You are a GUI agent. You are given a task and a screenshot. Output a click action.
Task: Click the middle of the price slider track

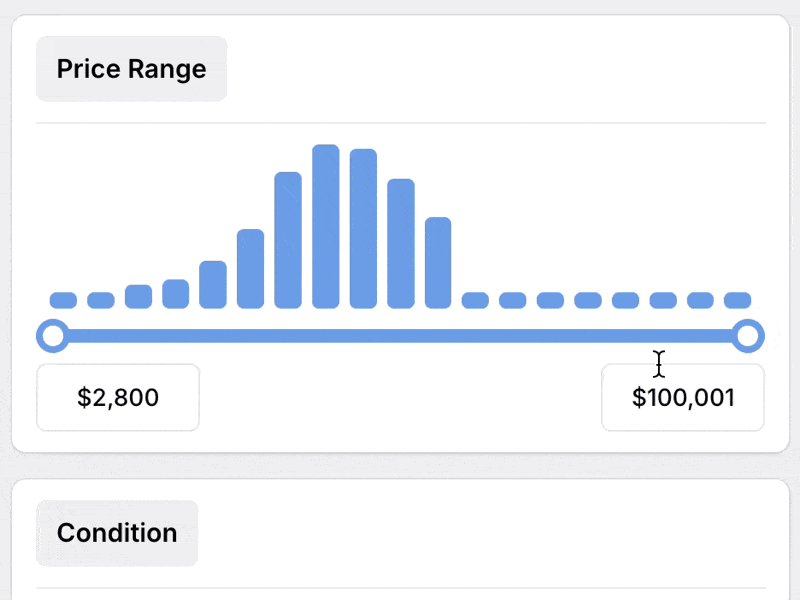pos(400,336)
